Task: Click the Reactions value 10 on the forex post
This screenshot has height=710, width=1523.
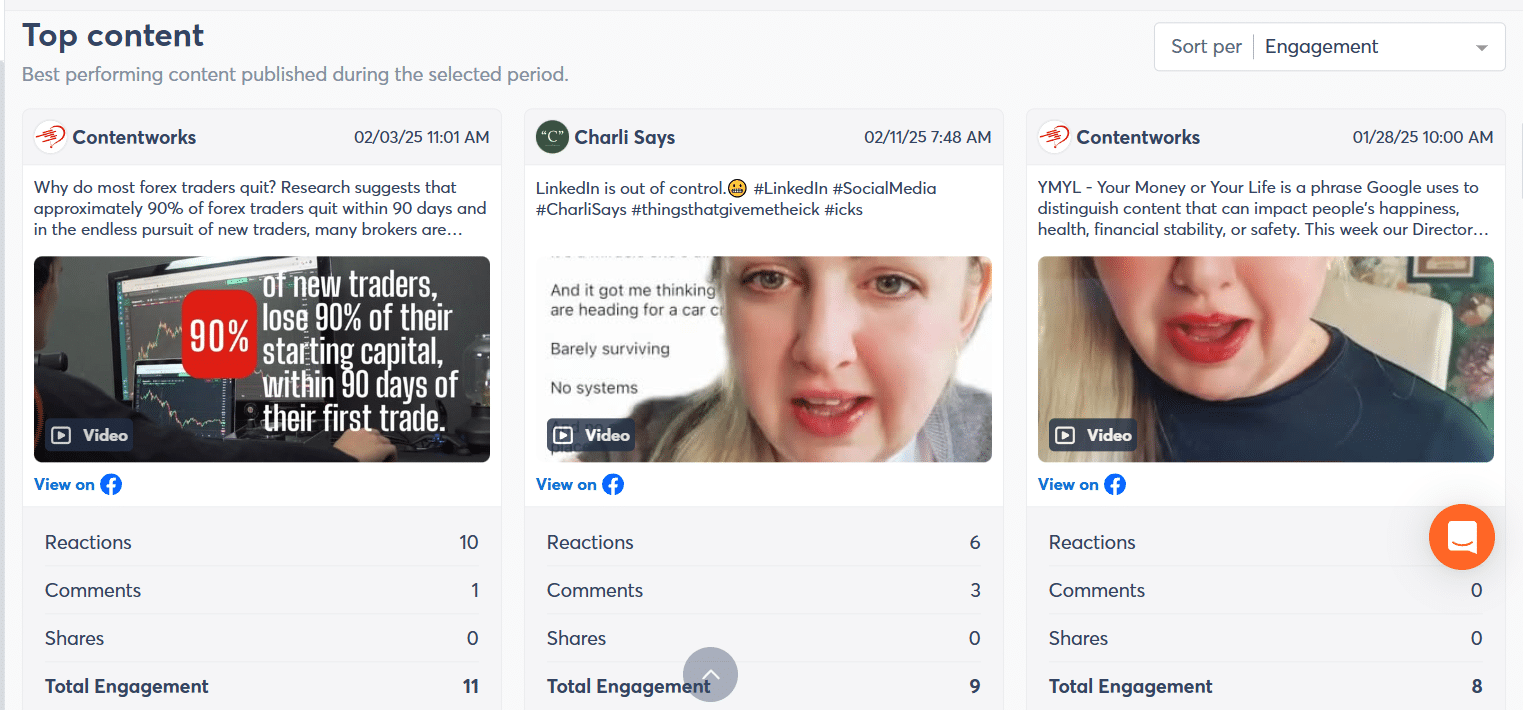Action: 469,542
